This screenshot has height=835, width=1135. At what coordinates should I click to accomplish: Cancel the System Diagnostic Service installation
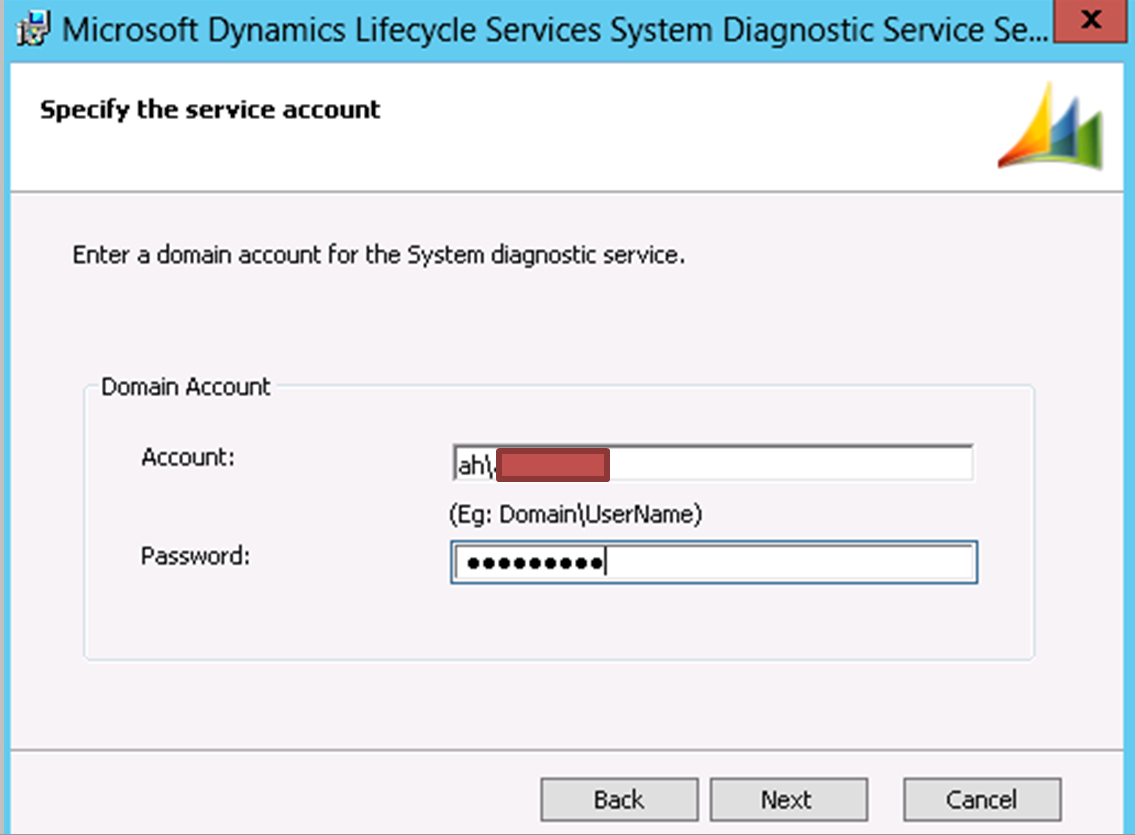tap(981, 798)
